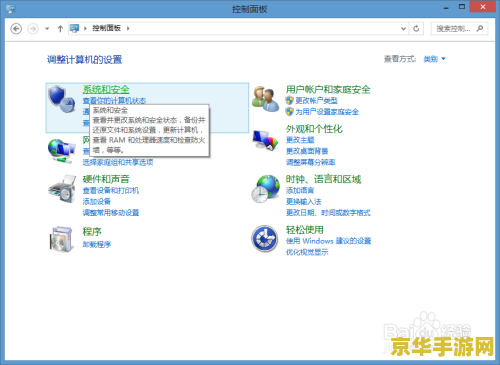Image resolution: width=500 pixels, height=365 pixels.
Task: Open 更改帐户类型 link
Action: point(316,100)
